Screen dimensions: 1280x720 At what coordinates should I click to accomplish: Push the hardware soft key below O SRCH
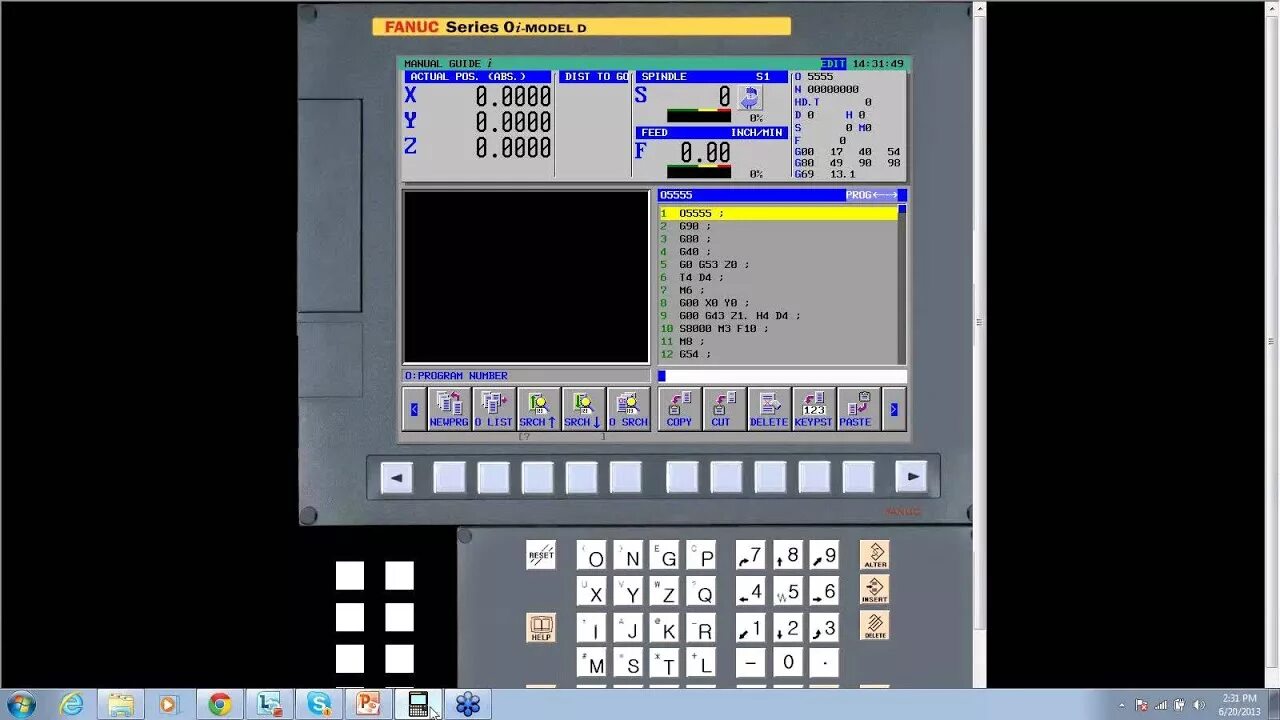[x=625, y=477]
